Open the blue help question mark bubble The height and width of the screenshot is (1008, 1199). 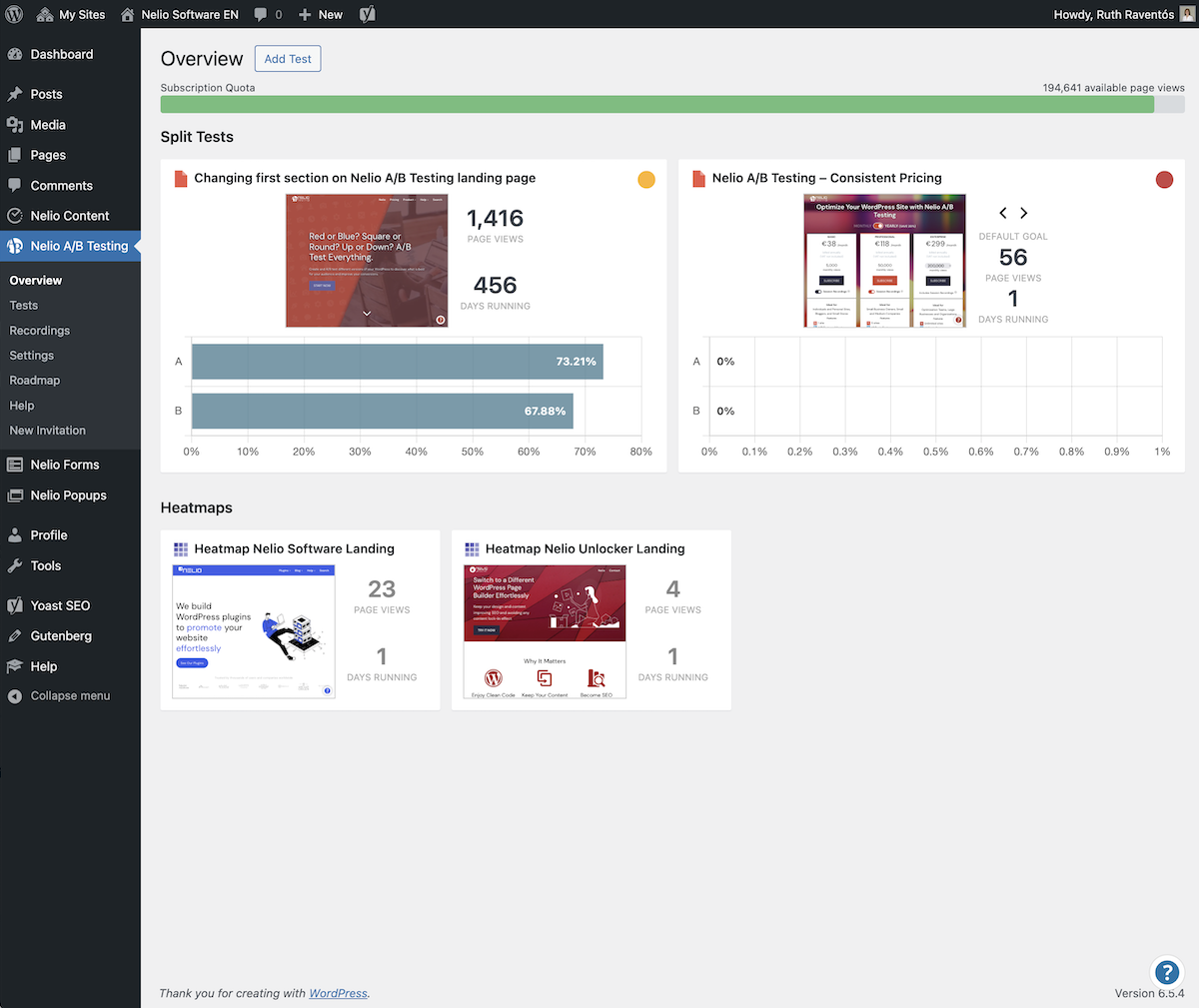pos(1167,972)
